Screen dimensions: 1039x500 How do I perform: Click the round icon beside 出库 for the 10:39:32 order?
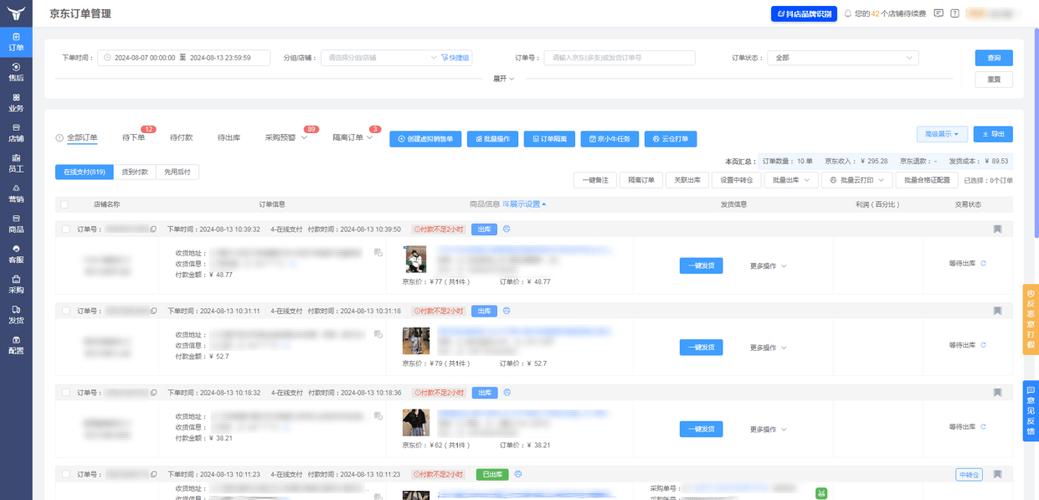point(507,229)
